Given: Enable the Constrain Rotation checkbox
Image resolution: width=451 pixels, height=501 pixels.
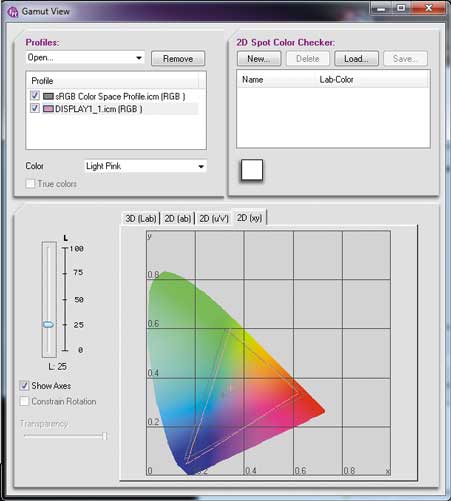Looking at the screenshot, I should point(24,401).
